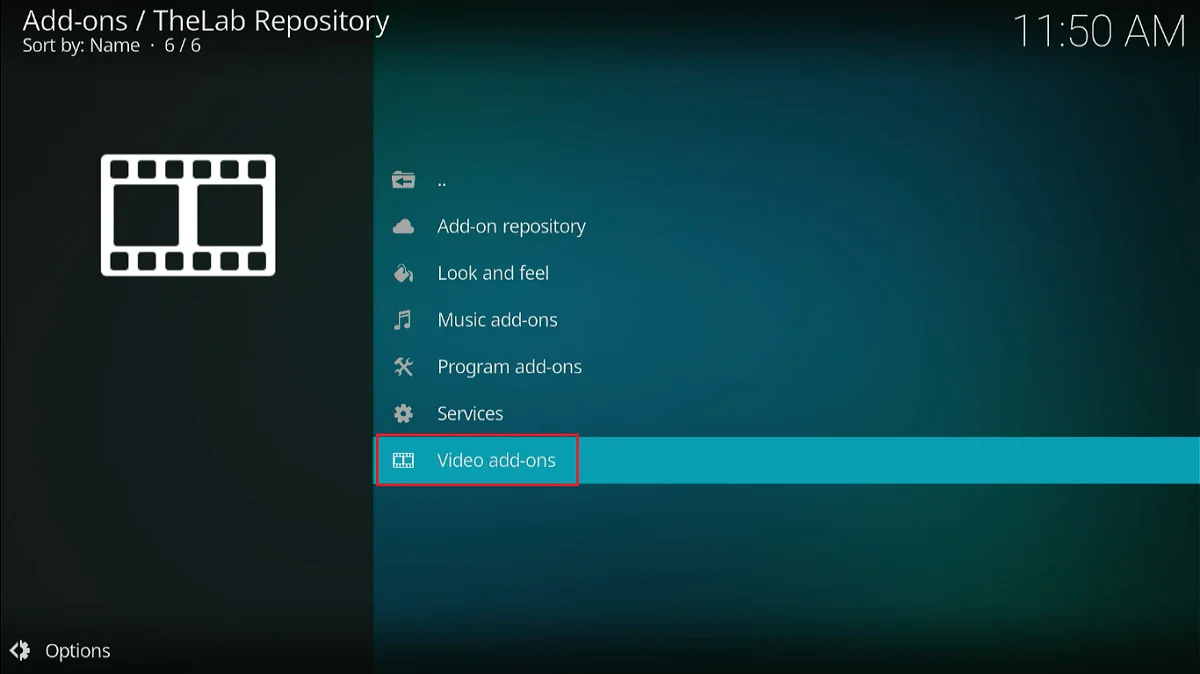Click the small film strip icon in list
The image size is (1200, 674).
[x=403, y=461]
